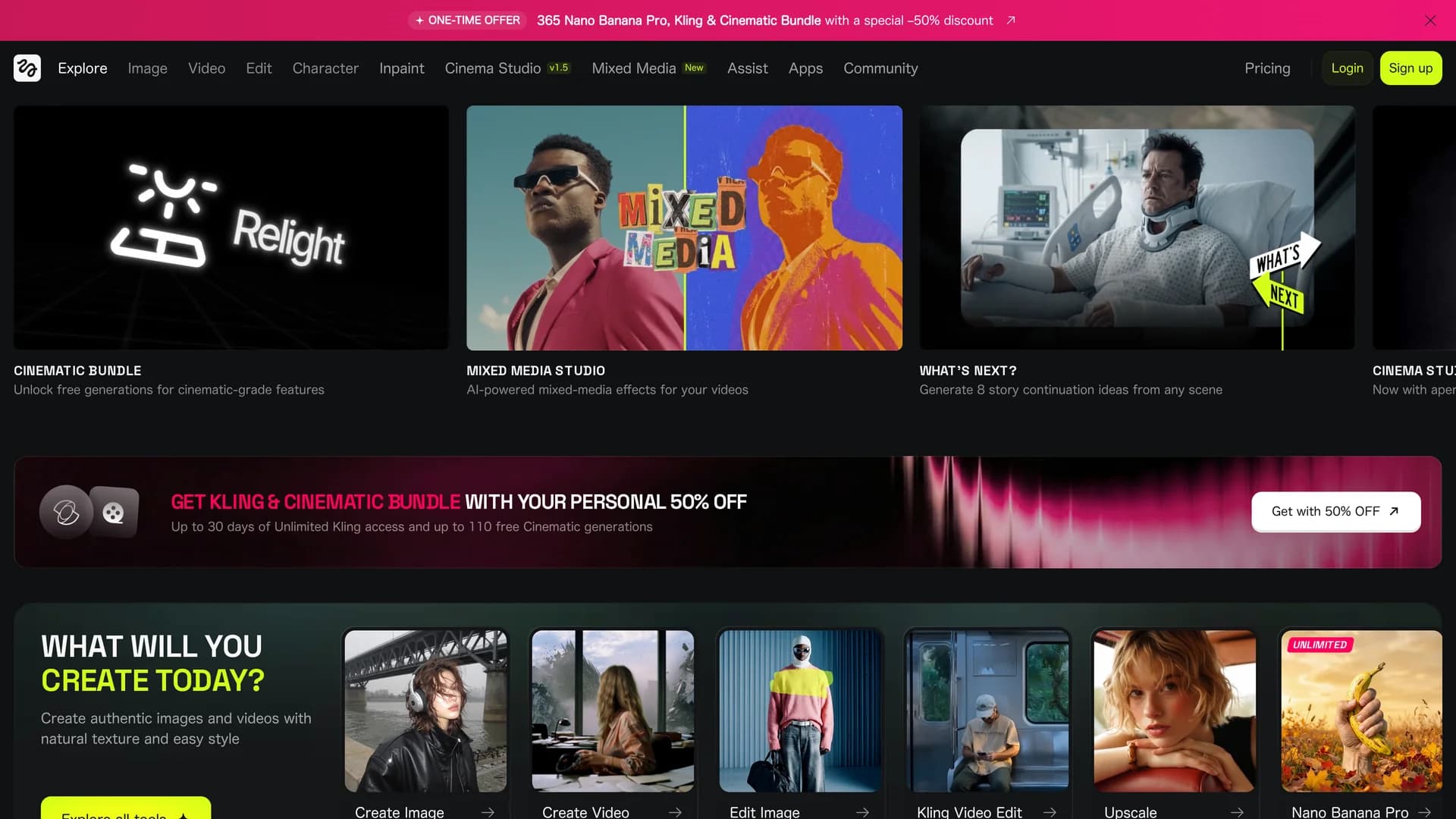
Task: Go to the Pricing page
Action: 1267,68
